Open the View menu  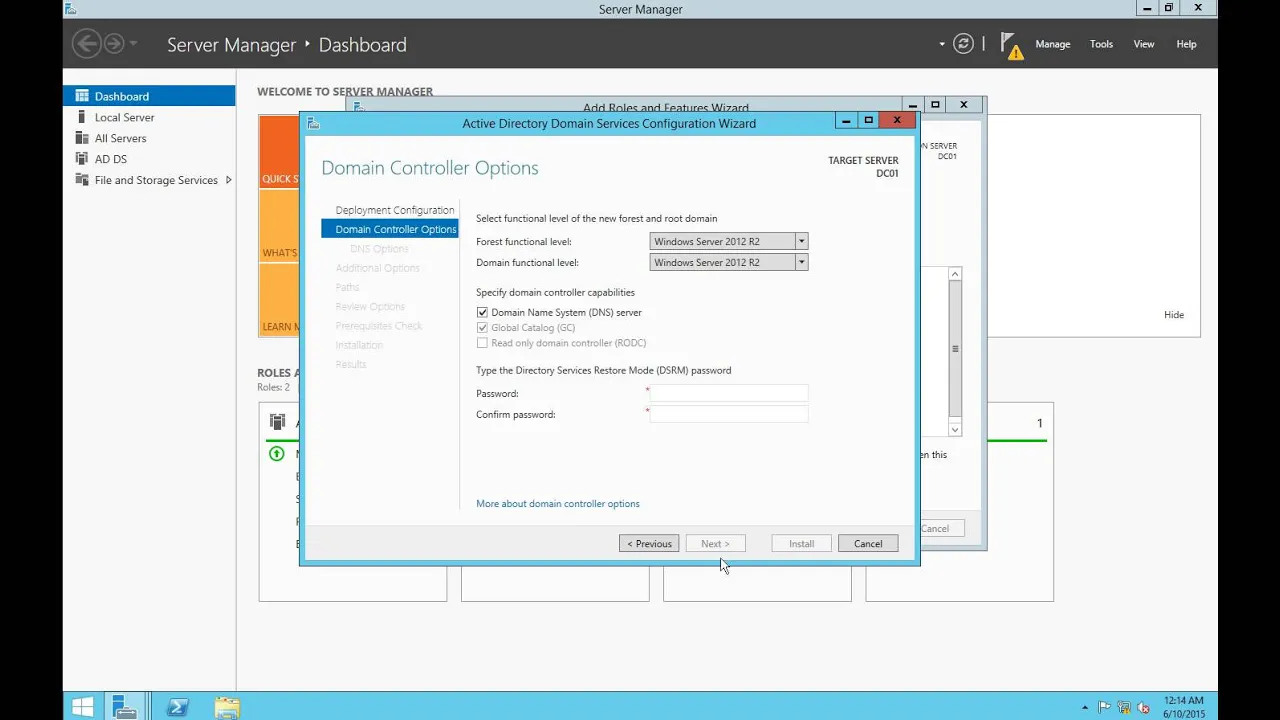click(1143, 44)
